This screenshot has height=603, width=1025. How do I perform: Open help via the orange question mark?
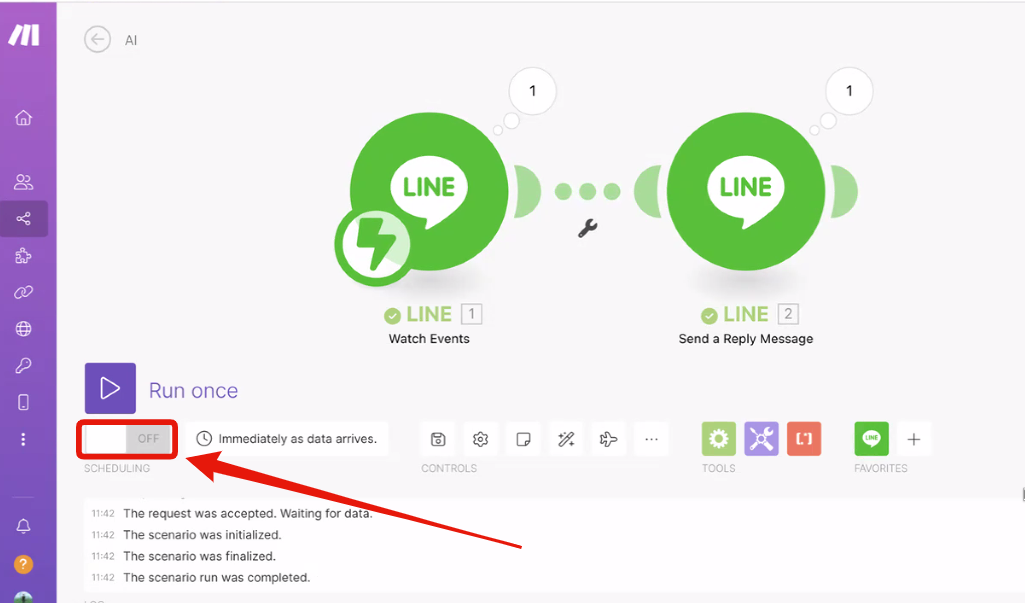[24, 564]
